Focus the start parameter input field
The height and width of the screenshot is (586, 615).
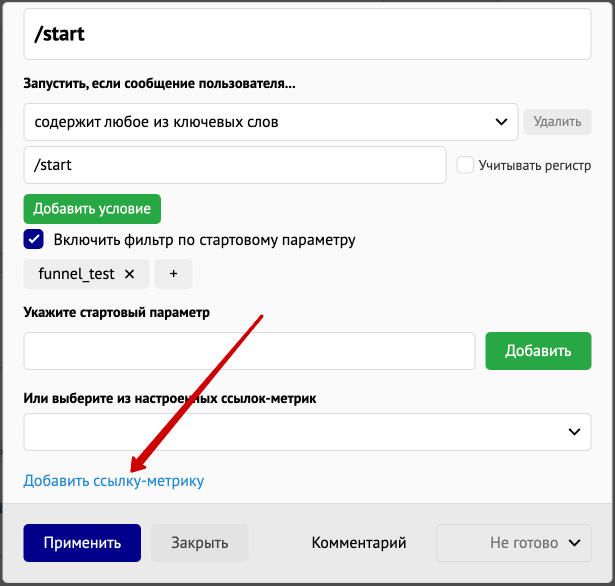(x=249, y=351)
